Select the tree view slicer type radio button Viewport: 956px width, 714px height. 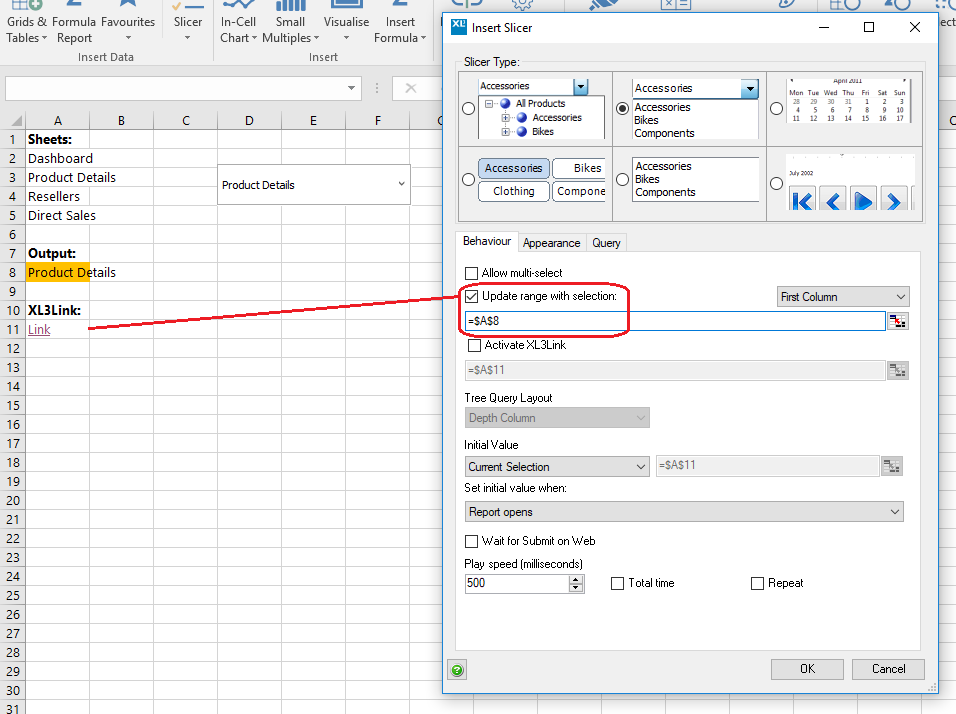coord(468,109)
